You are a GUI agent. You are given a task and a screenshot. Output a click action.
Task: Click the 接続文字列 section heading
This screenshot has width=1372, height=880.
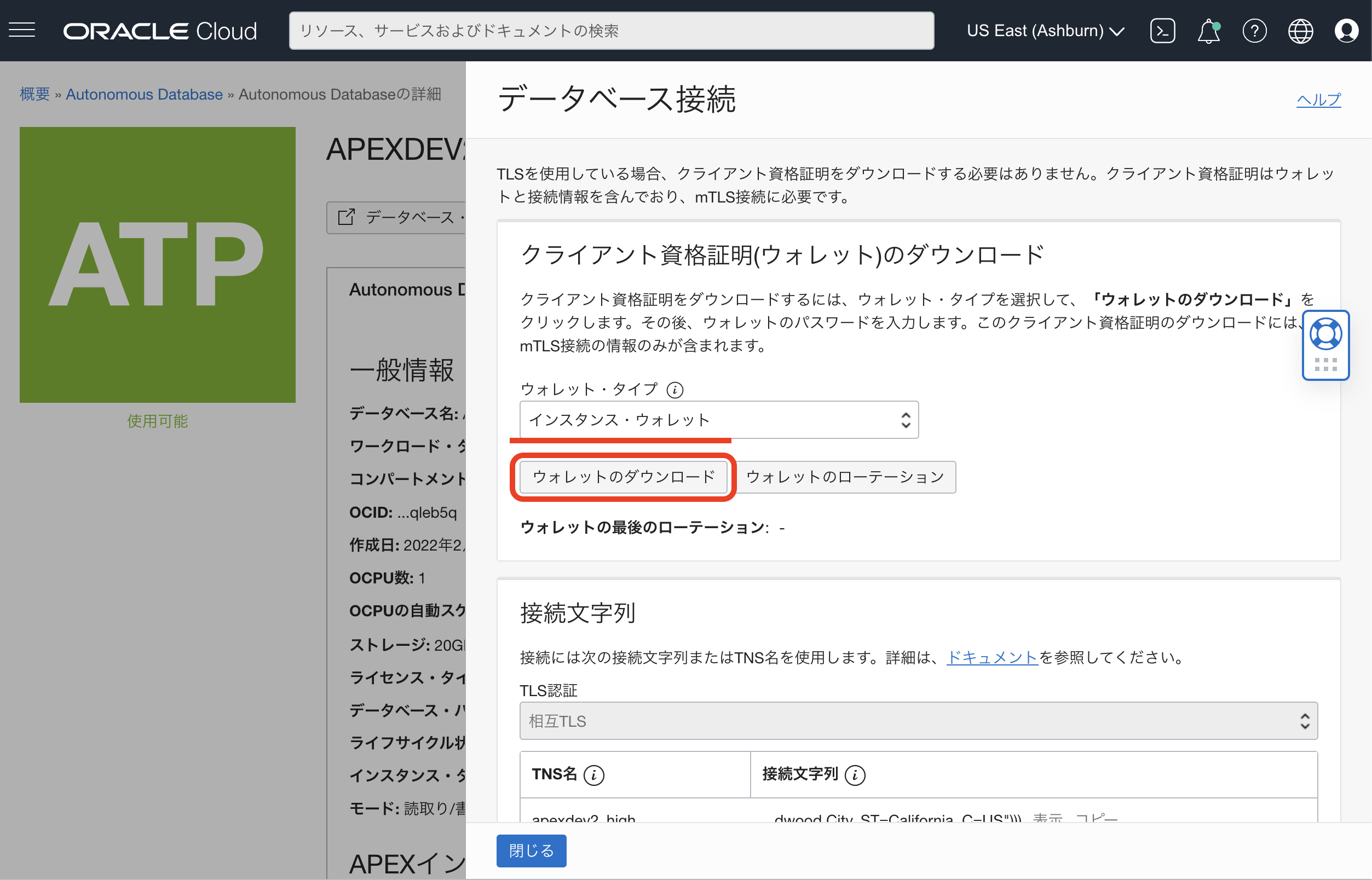click(578, 613)
